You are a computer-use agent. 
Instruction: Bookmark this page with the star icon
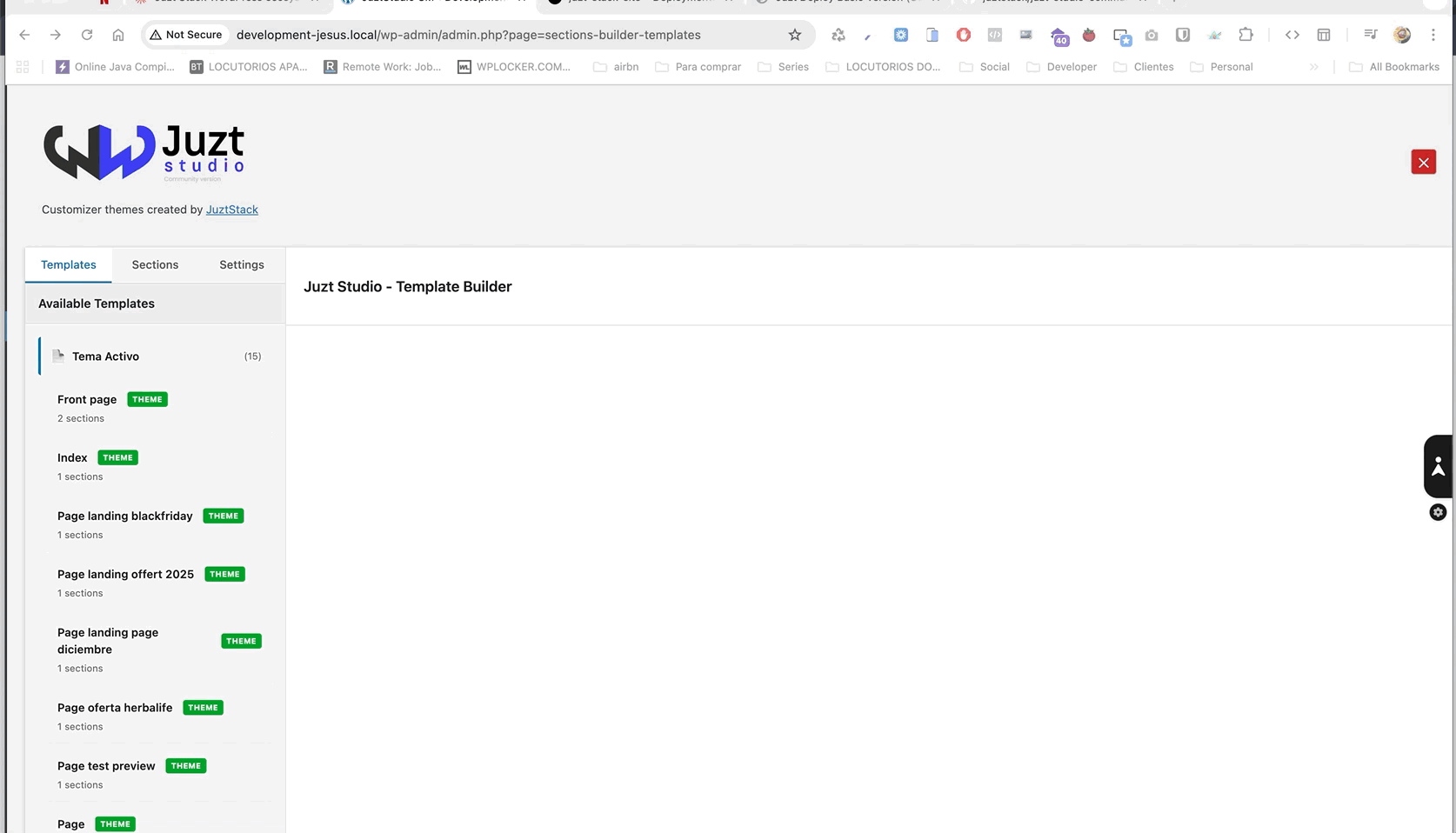(795, 35)
